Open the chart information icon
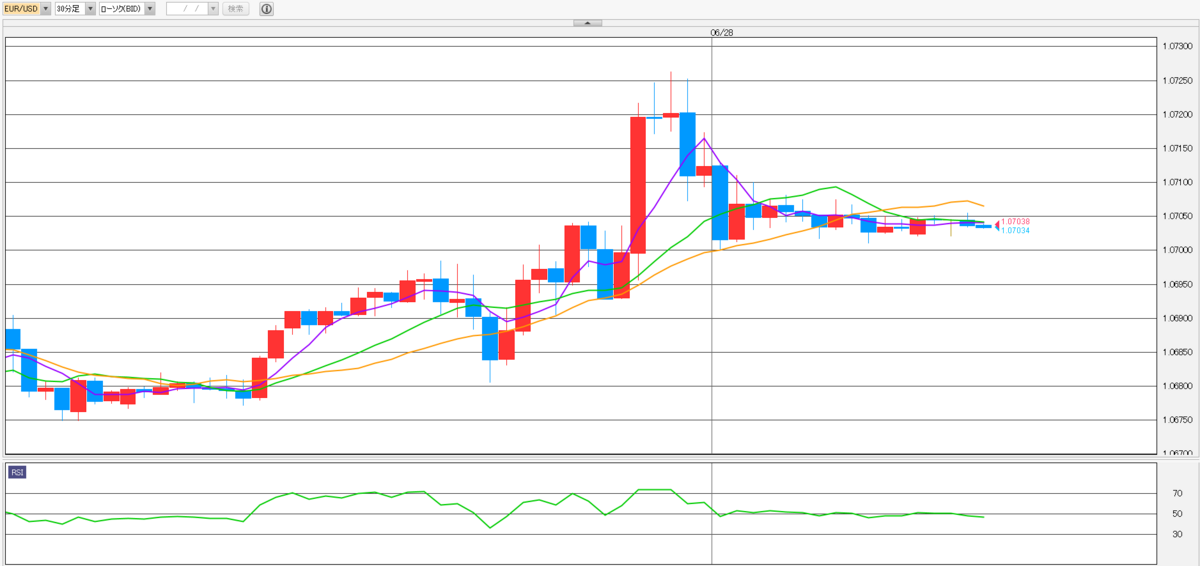1200x566 pixels. click(266, 9)
